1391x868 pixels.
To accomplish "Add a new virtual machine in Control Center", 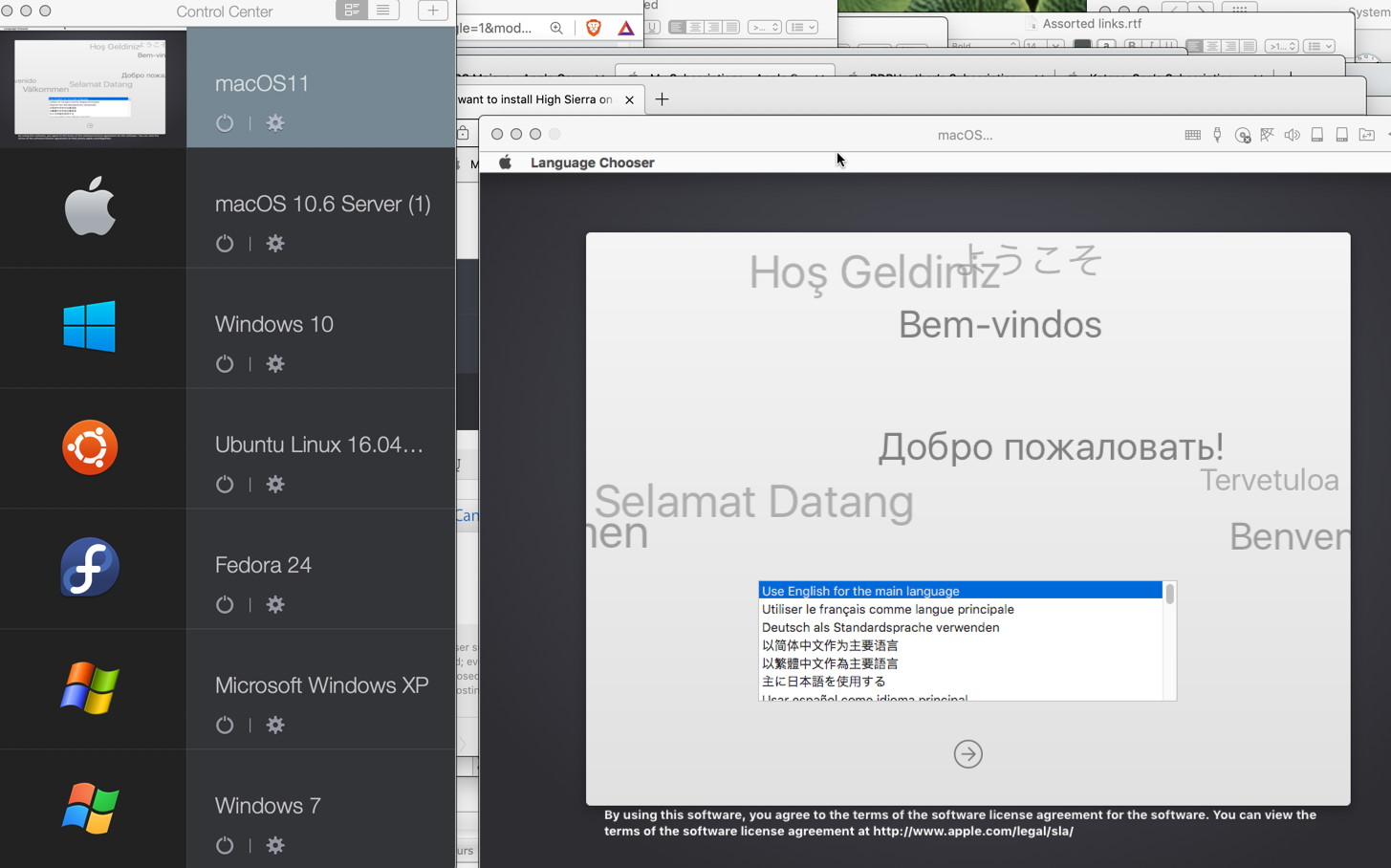I will coord(433,11).
